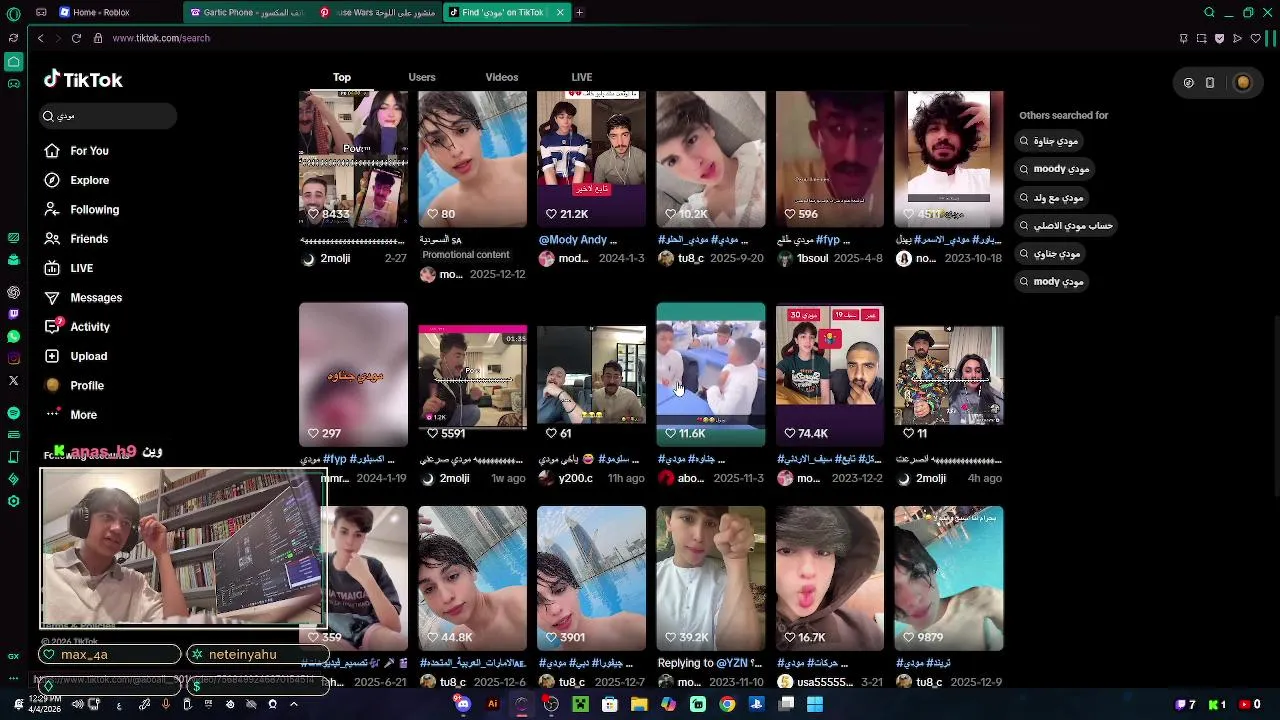Search suggestion 'moody مودي'
Screen dimensions: 1280x720
[1054, 169]
